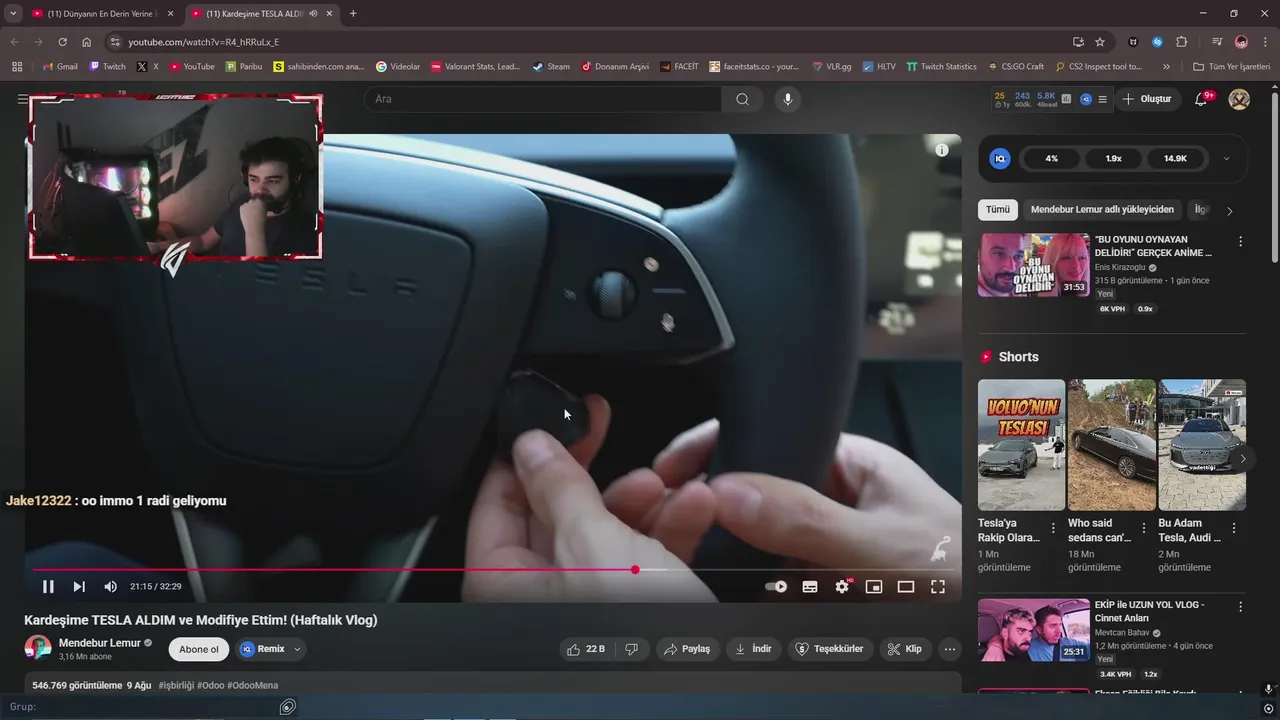Switch to miniplayer mode

coord(874,587)
